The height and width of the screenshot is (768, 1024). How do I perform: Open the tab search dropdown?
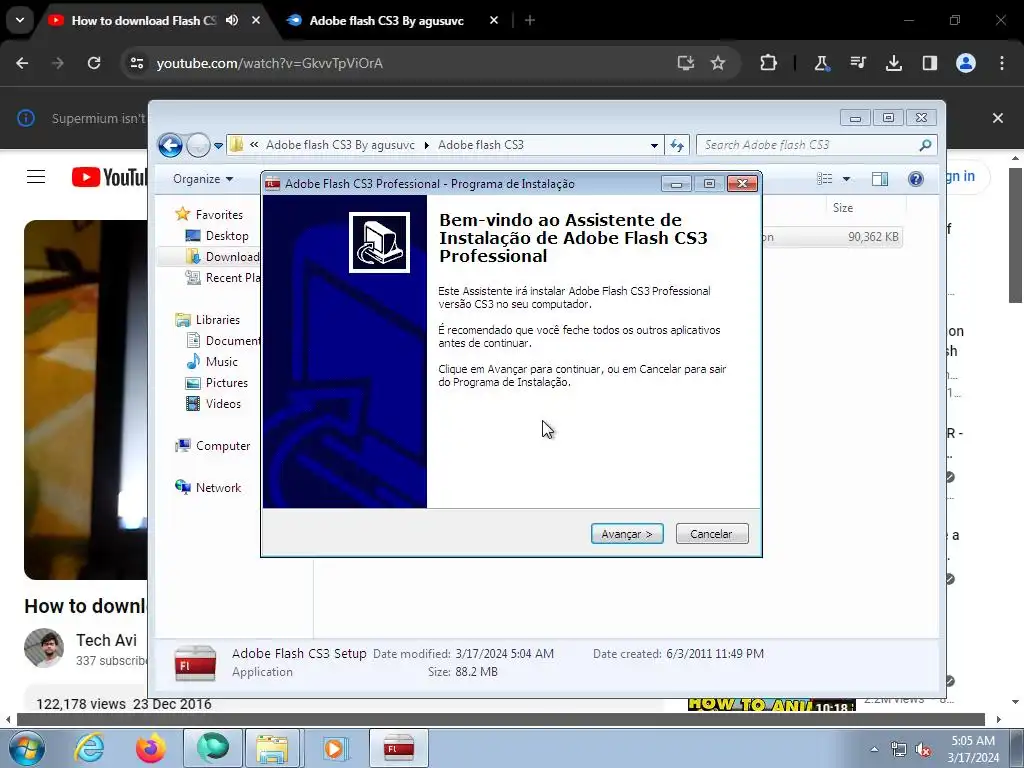[20, 20]
